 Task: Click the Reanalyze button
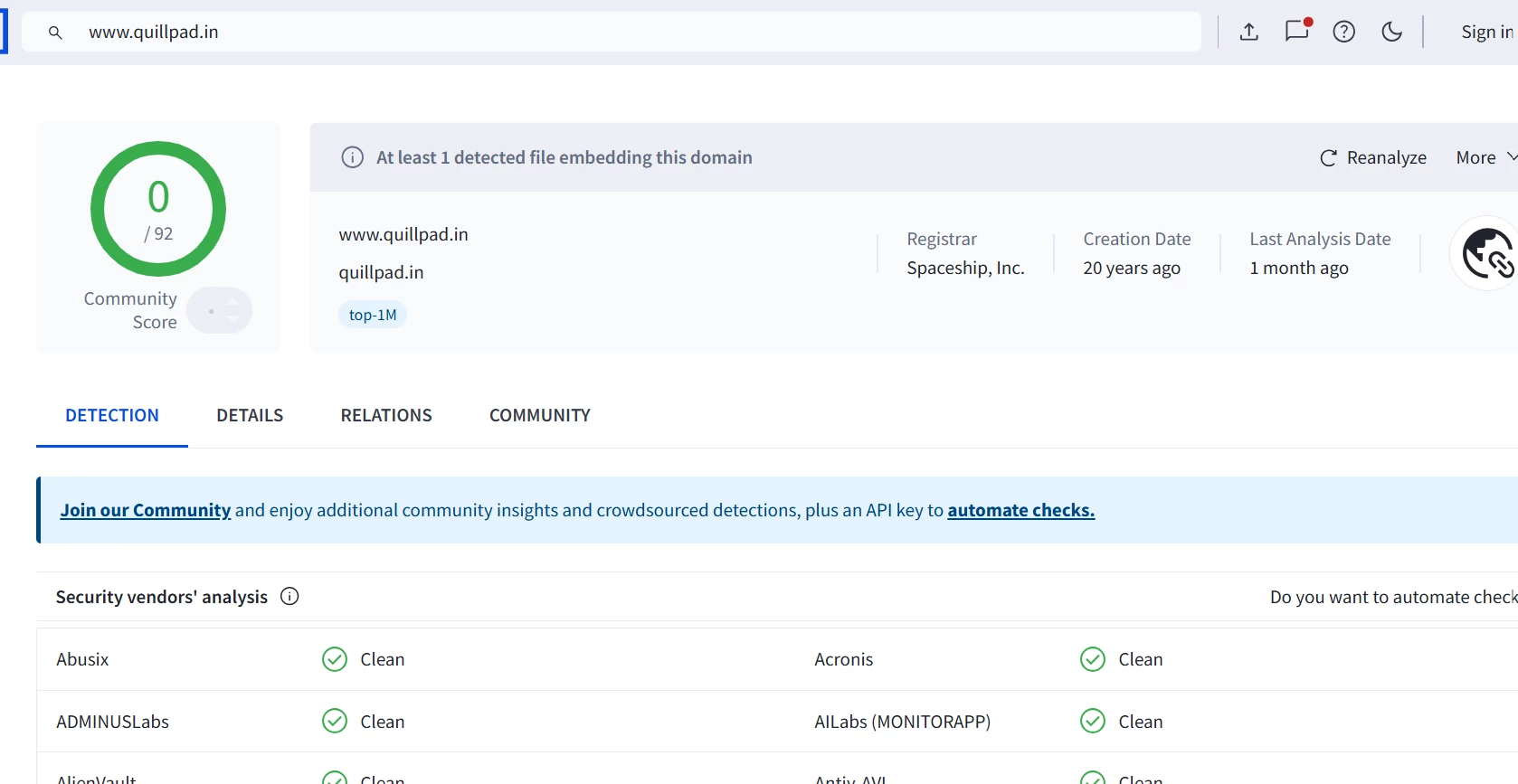coord(1373,157)
